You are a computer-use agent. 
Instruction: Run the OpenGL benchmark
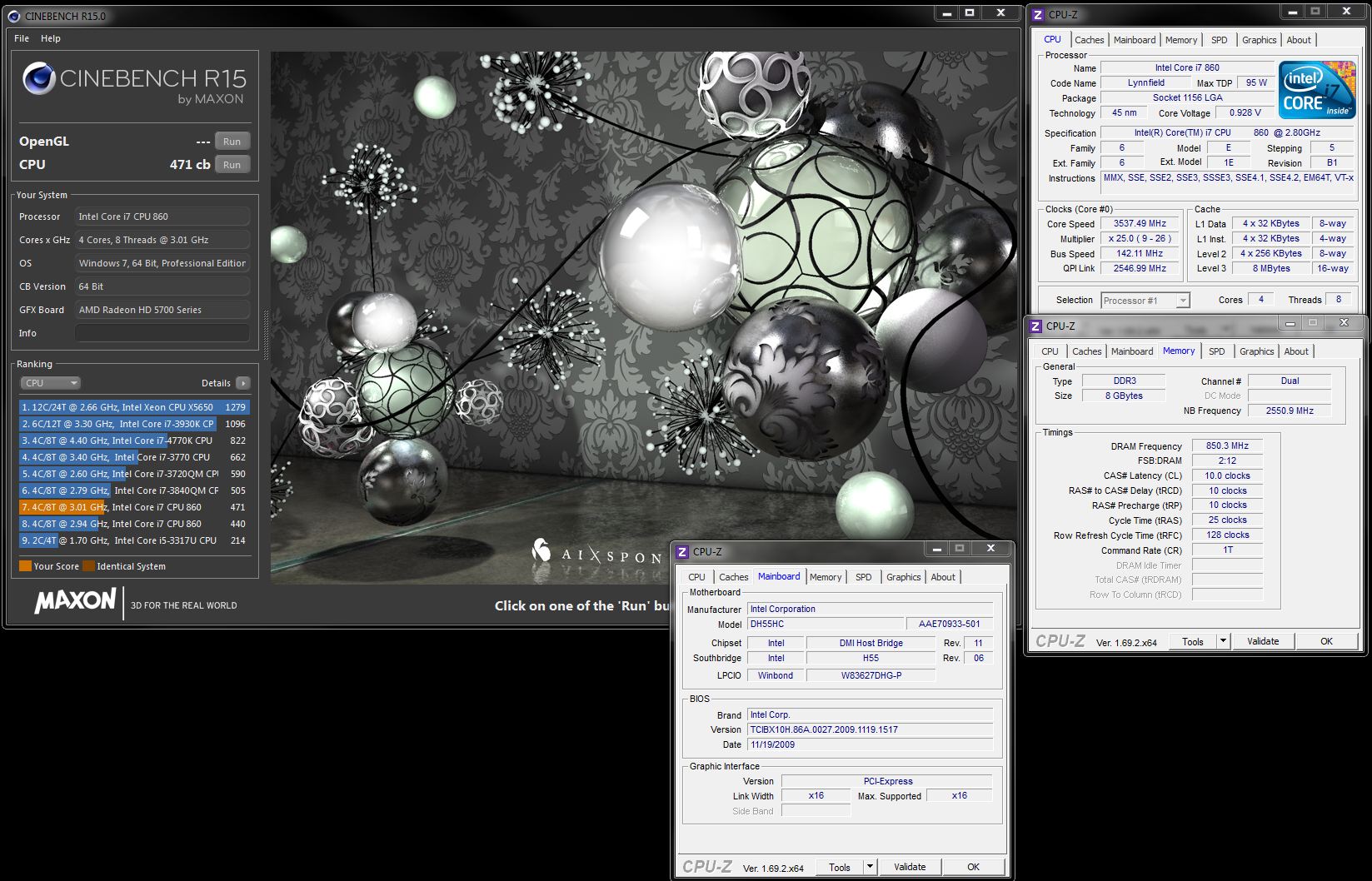(x=232, y=142)
